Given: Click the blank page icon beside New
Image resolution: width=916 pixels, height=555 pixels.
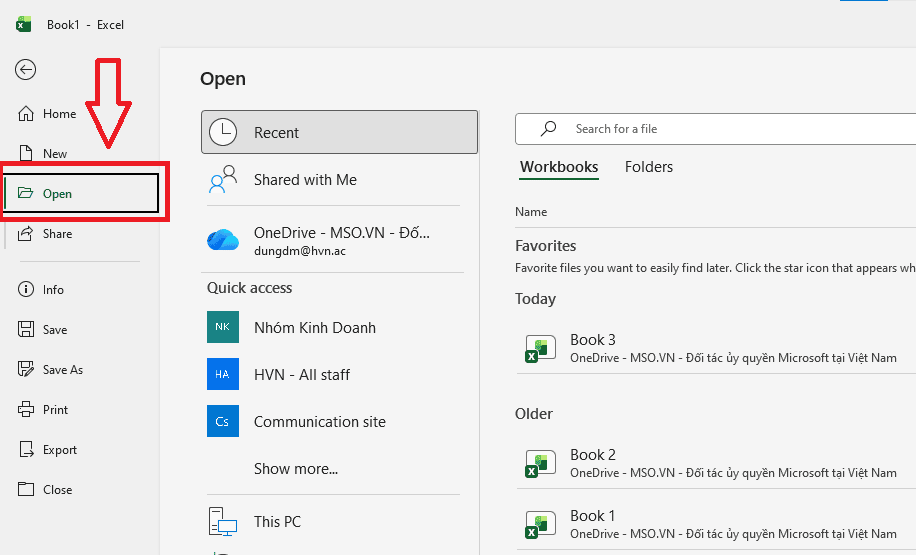Looking at the screenshot, I should tap(26, 153).
